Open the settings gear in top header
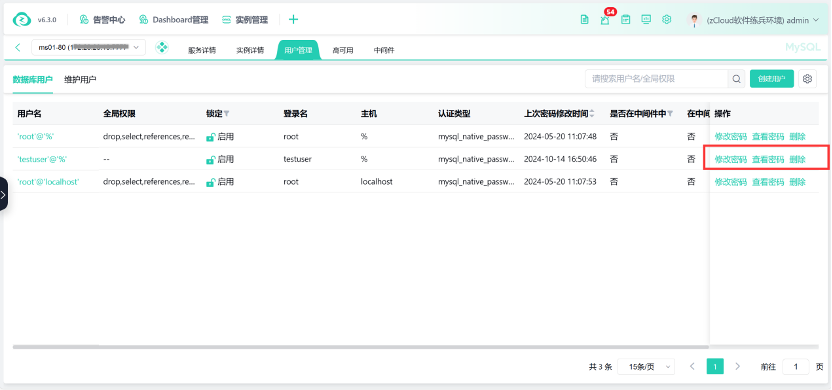The image size is (832, 390). [x=666, y=20]
